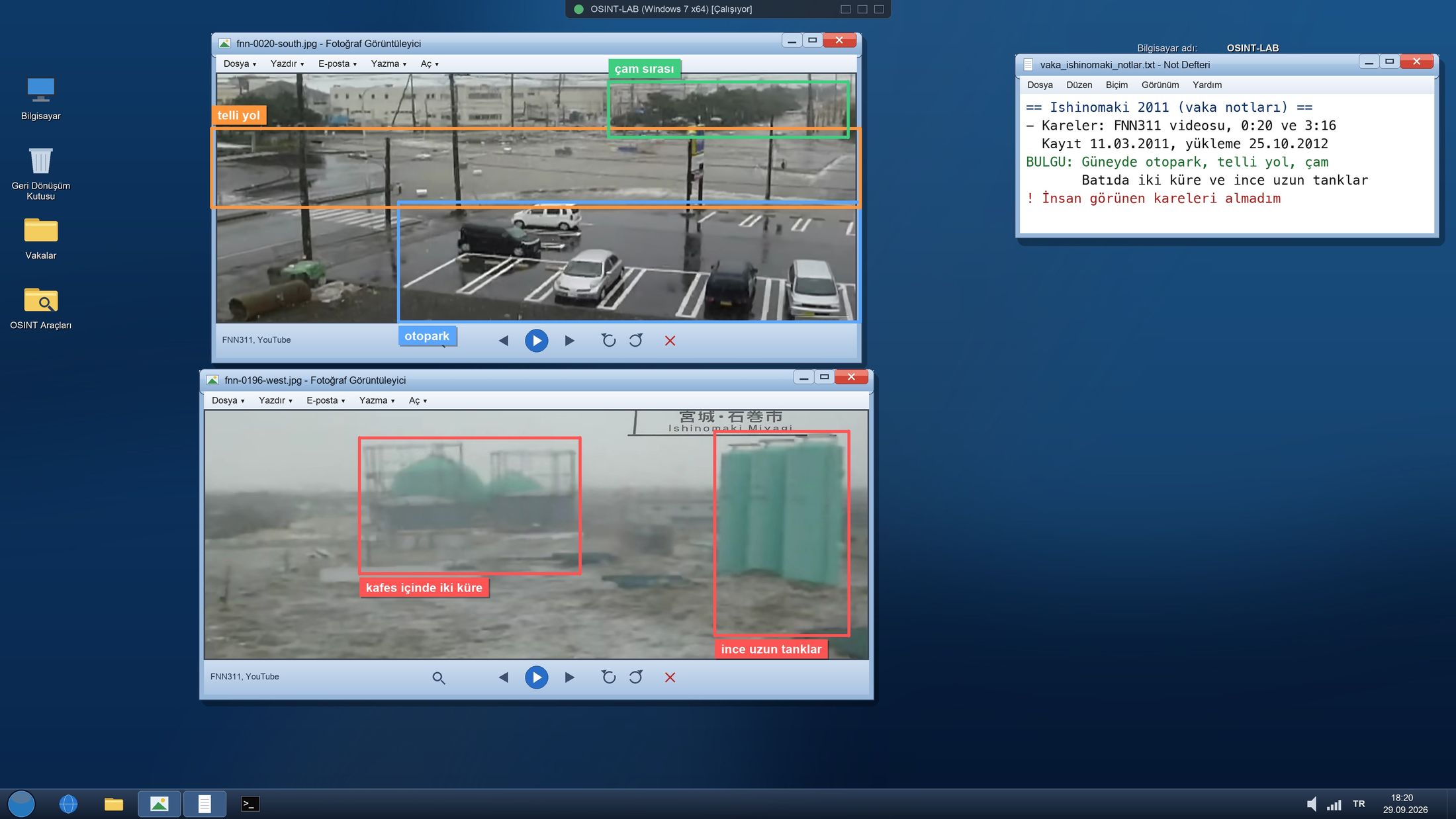Delete image in fnn-0196-west.jpg viewer
This screenshot has width=1456, height=819.
(670, 677)
